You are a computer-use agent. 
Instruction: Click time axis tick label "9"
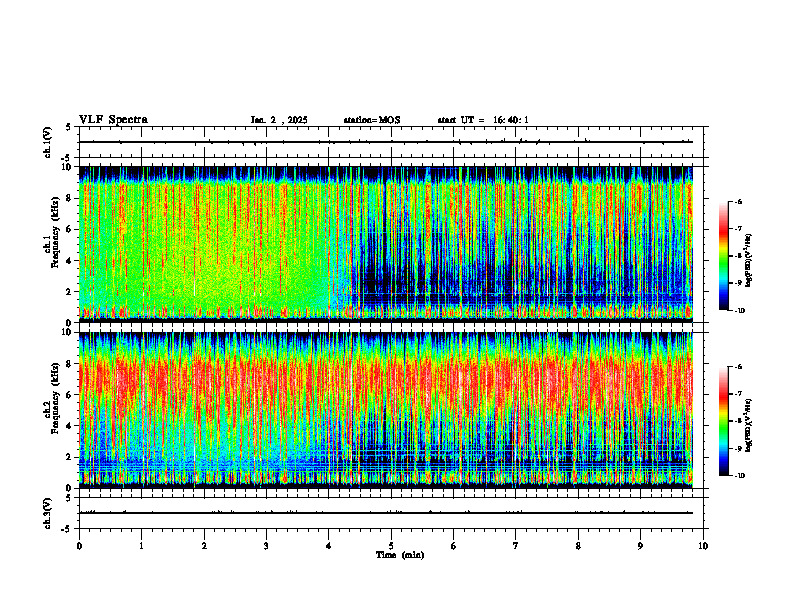[x=640, y=546]
